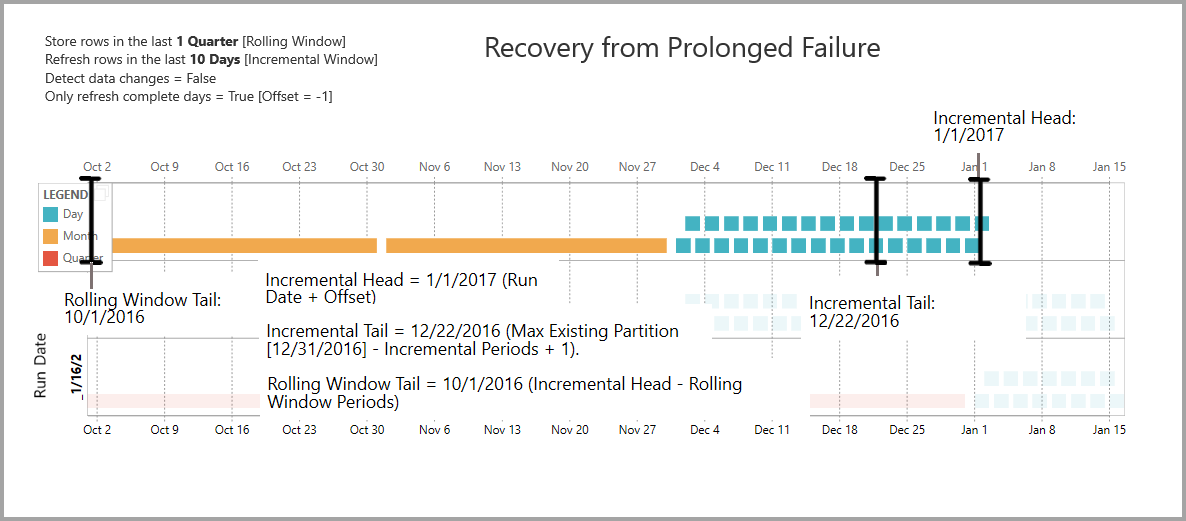
Task: Click the 'Nov 6' label on bottom axis
Action: tap(434, 430)
